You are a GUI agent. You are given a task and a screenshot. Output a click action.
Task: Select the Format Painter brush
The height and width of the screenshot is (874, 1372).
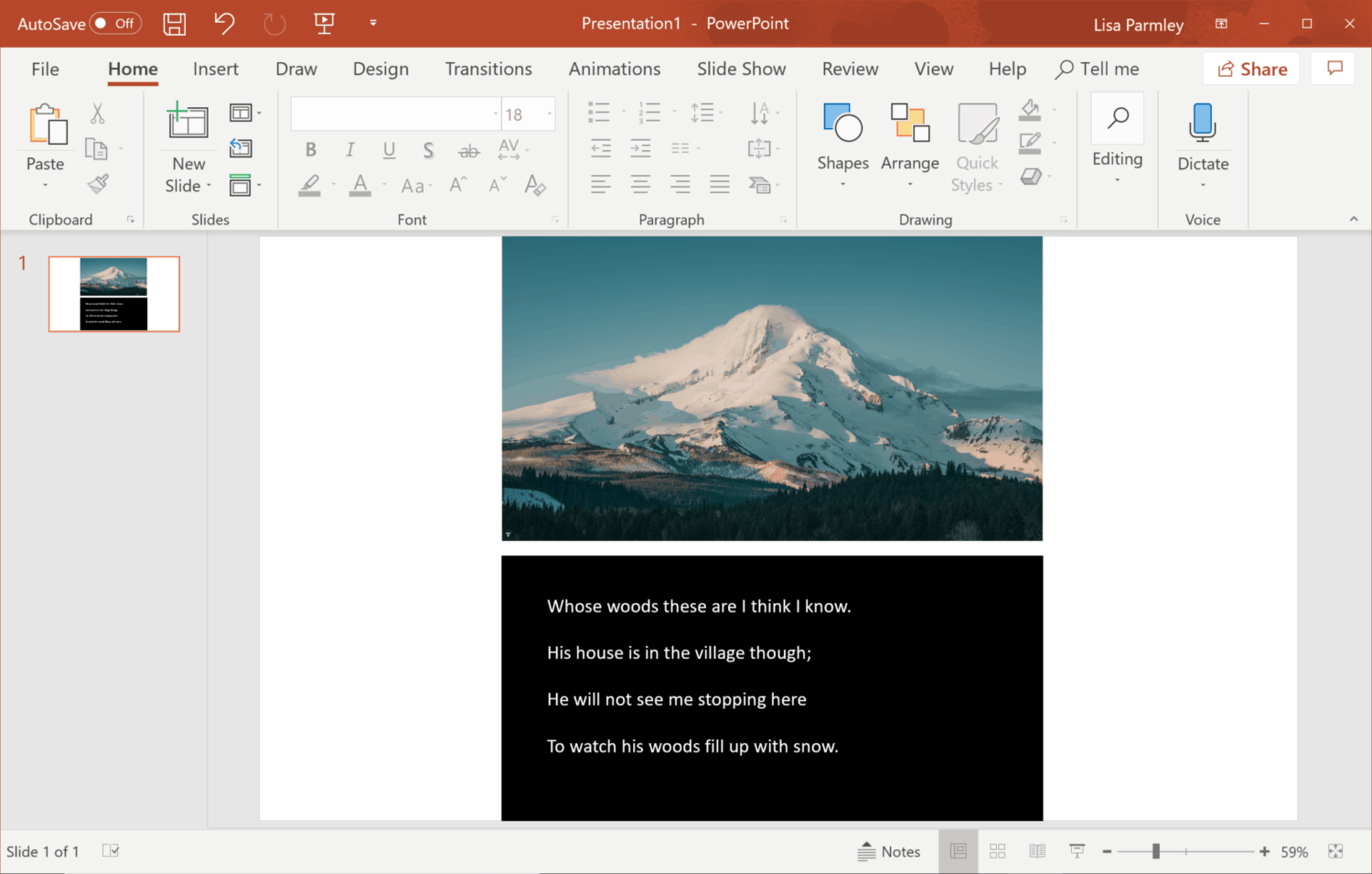pyautogui.click(x=98, y=183)
